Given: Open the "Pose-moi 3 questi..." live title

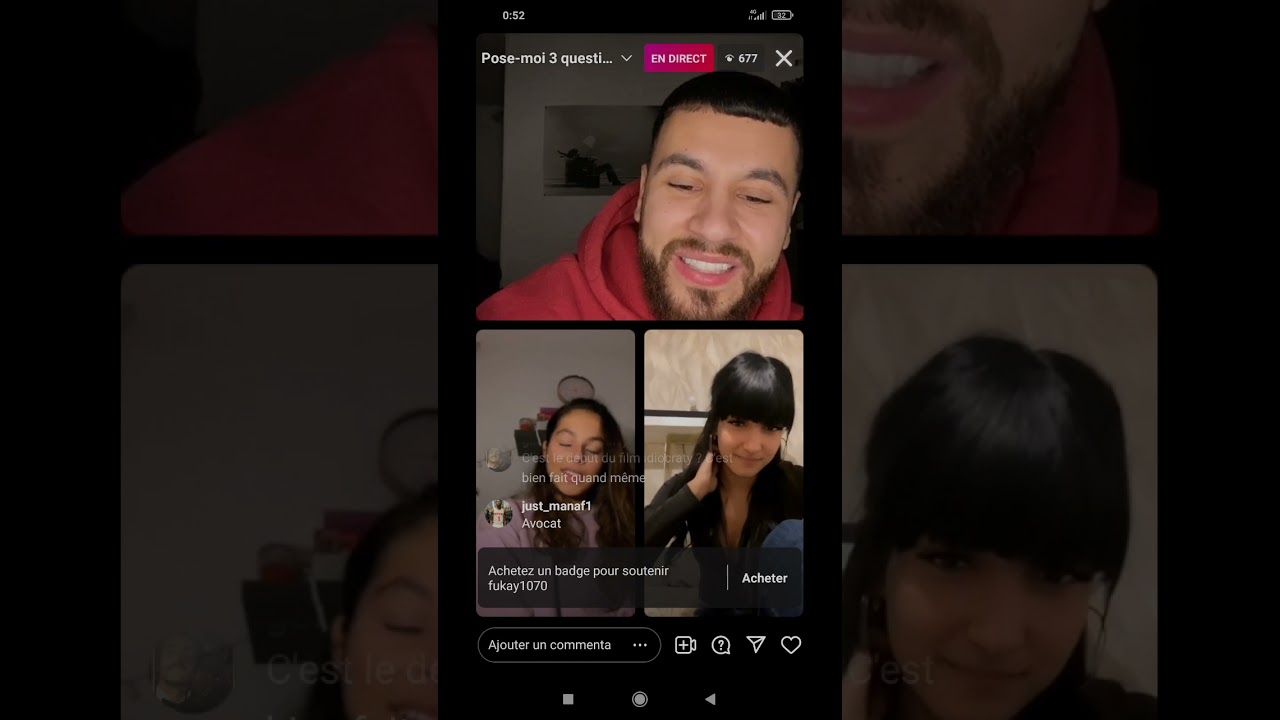Looking at the screenshot, I should (547, 58).
